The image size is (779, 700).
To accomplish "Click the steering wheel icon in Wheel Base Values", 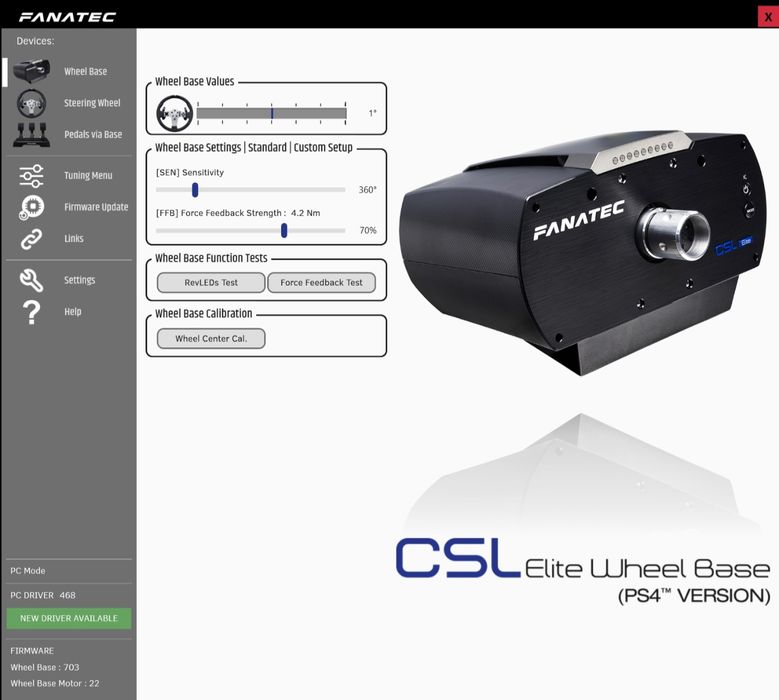I will (174, 113).
